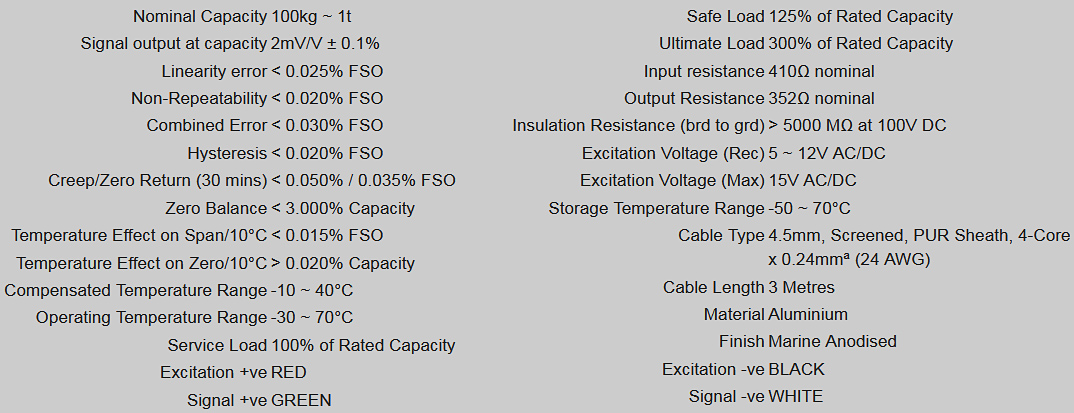The height and width of the screenshot is (413, 1074).
Task: Click the Signal +ve GREEN line
Action: point(259,400)
